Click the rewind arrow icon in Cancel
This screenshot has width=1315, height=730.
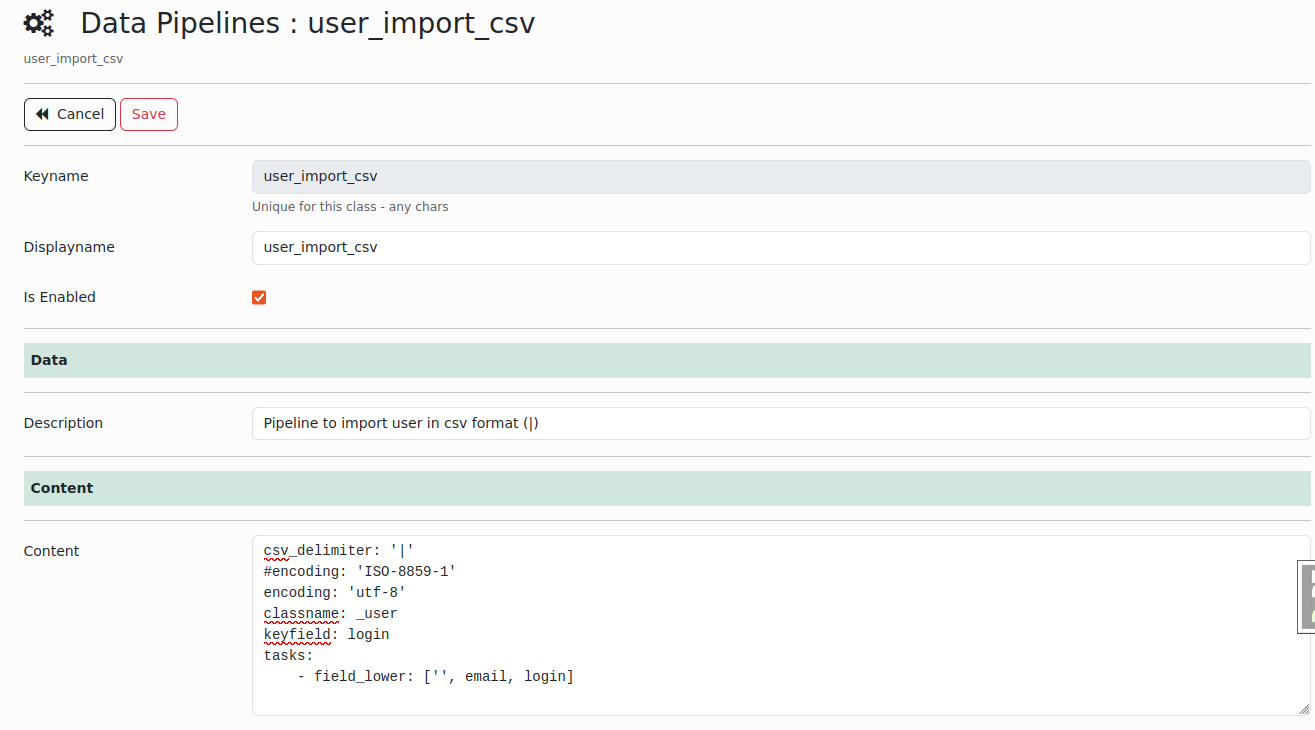(42, 115)
